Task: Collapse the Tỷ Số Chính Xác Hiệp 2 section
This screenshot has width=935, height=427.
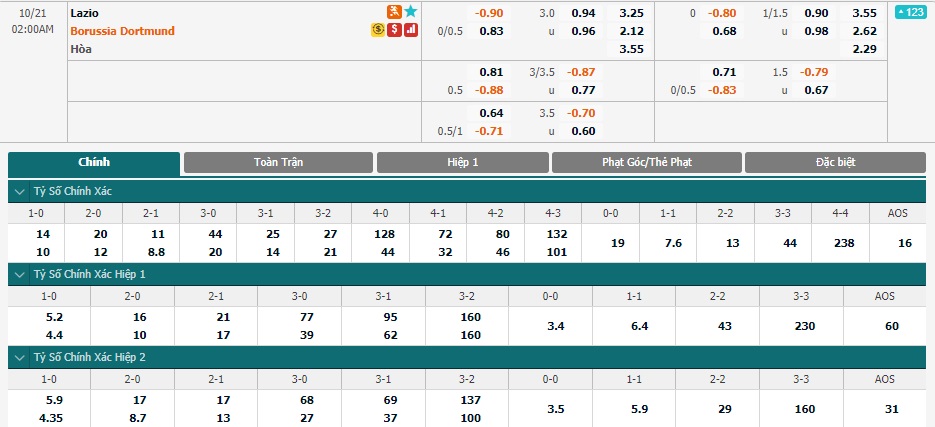Action: (20, 358)
